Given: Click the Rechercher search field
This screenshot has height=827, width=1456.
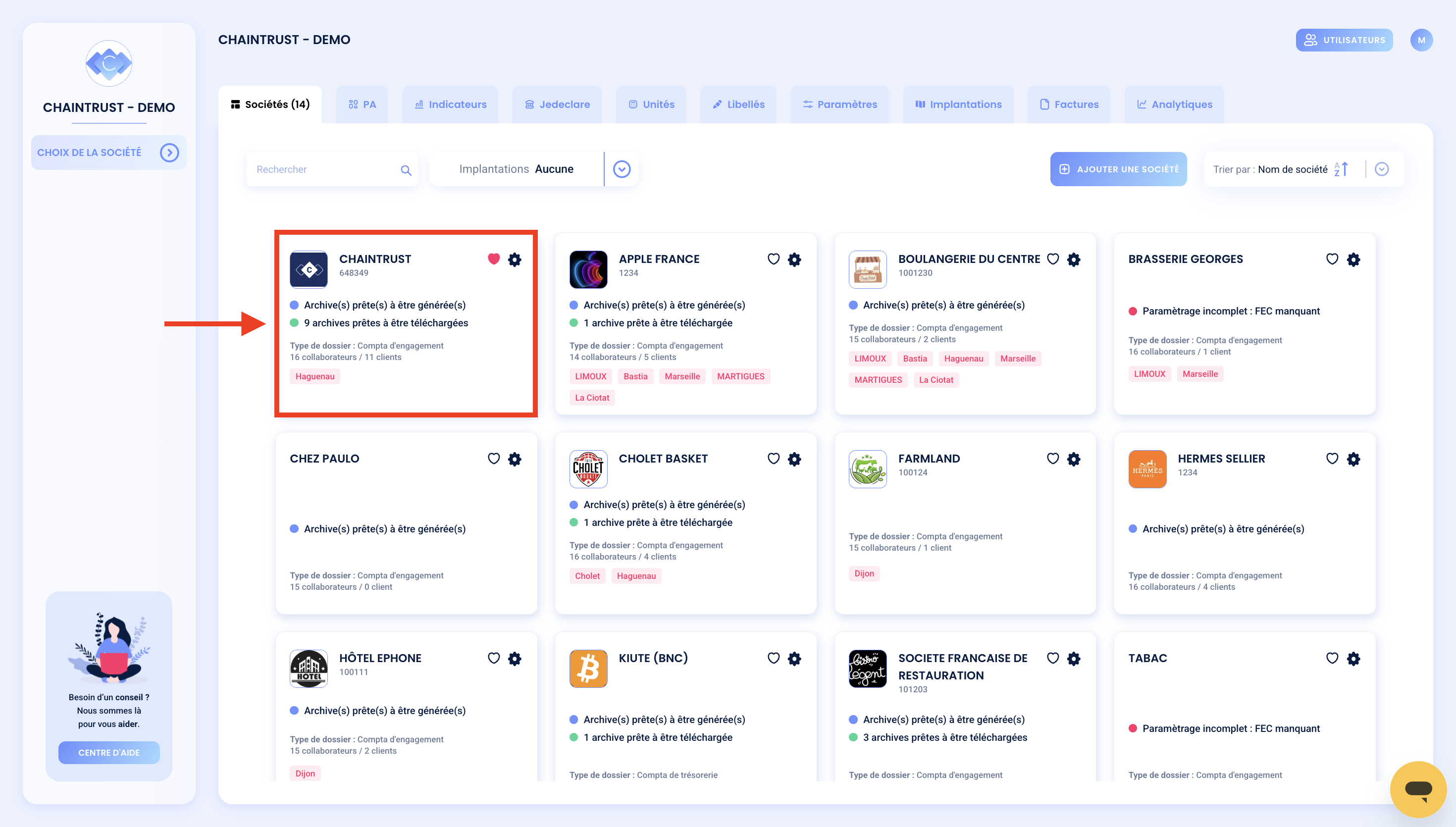Looking at the screenshot, I should click(x=332, y=169).
